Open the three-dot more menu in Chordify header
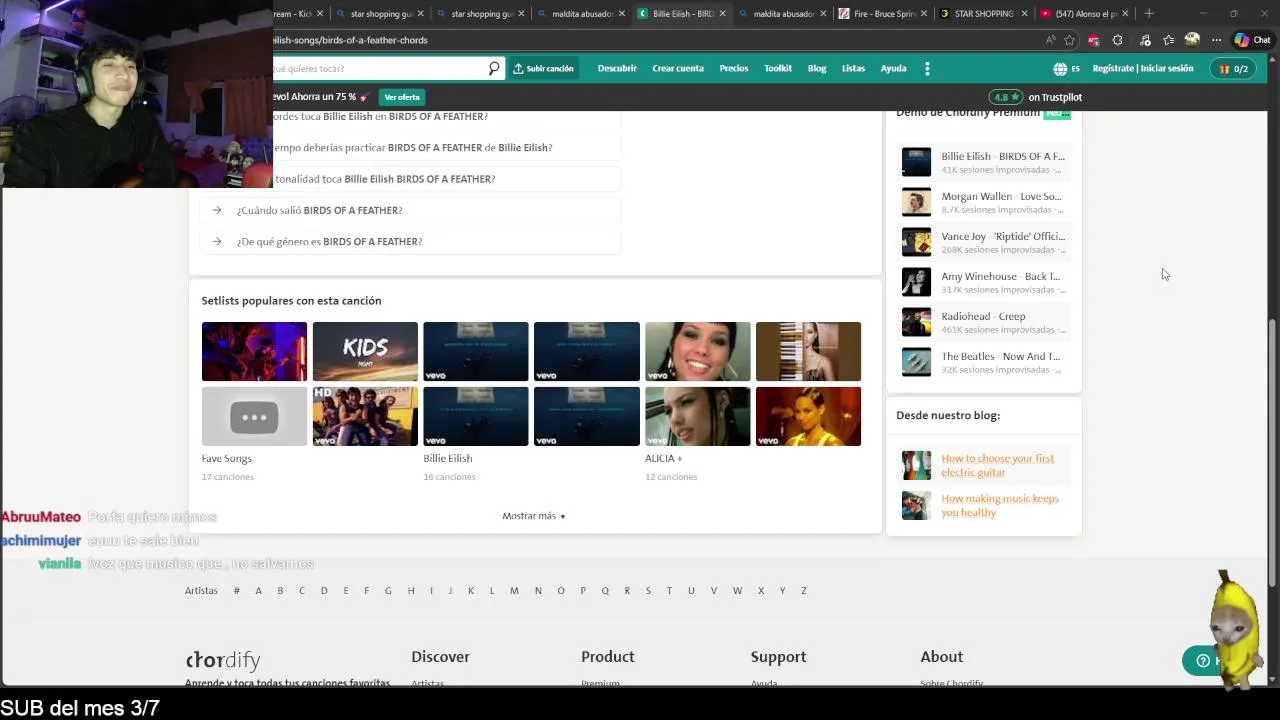The width and height of the screenshot is (1280, 720). [x=927, y=69]
